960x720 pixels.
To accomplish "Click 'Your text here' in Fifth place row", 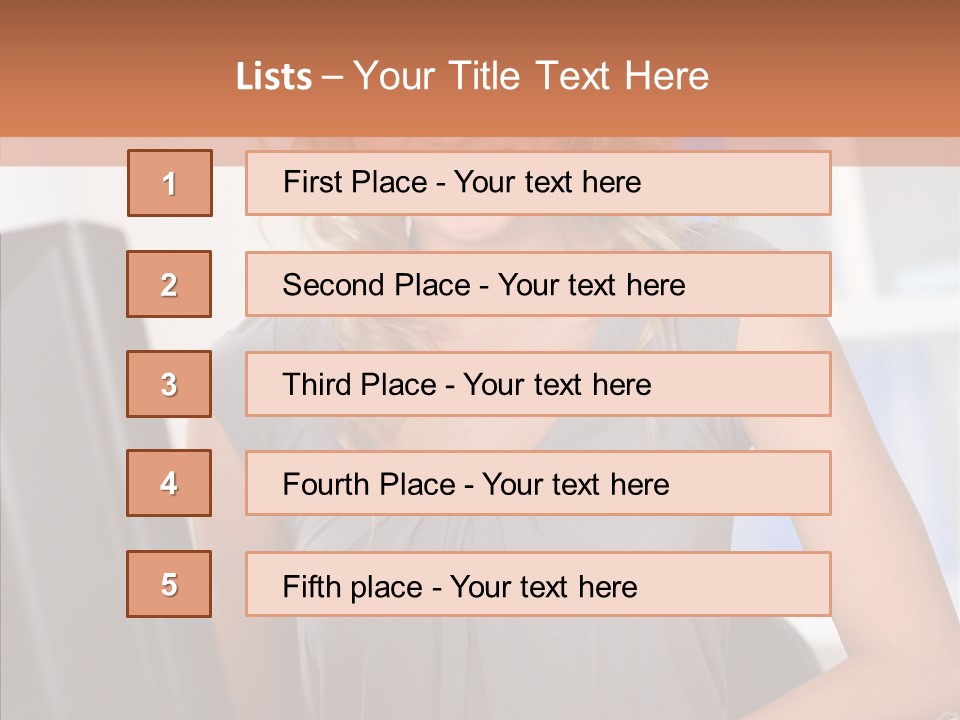I will click(x=544, y=587).
